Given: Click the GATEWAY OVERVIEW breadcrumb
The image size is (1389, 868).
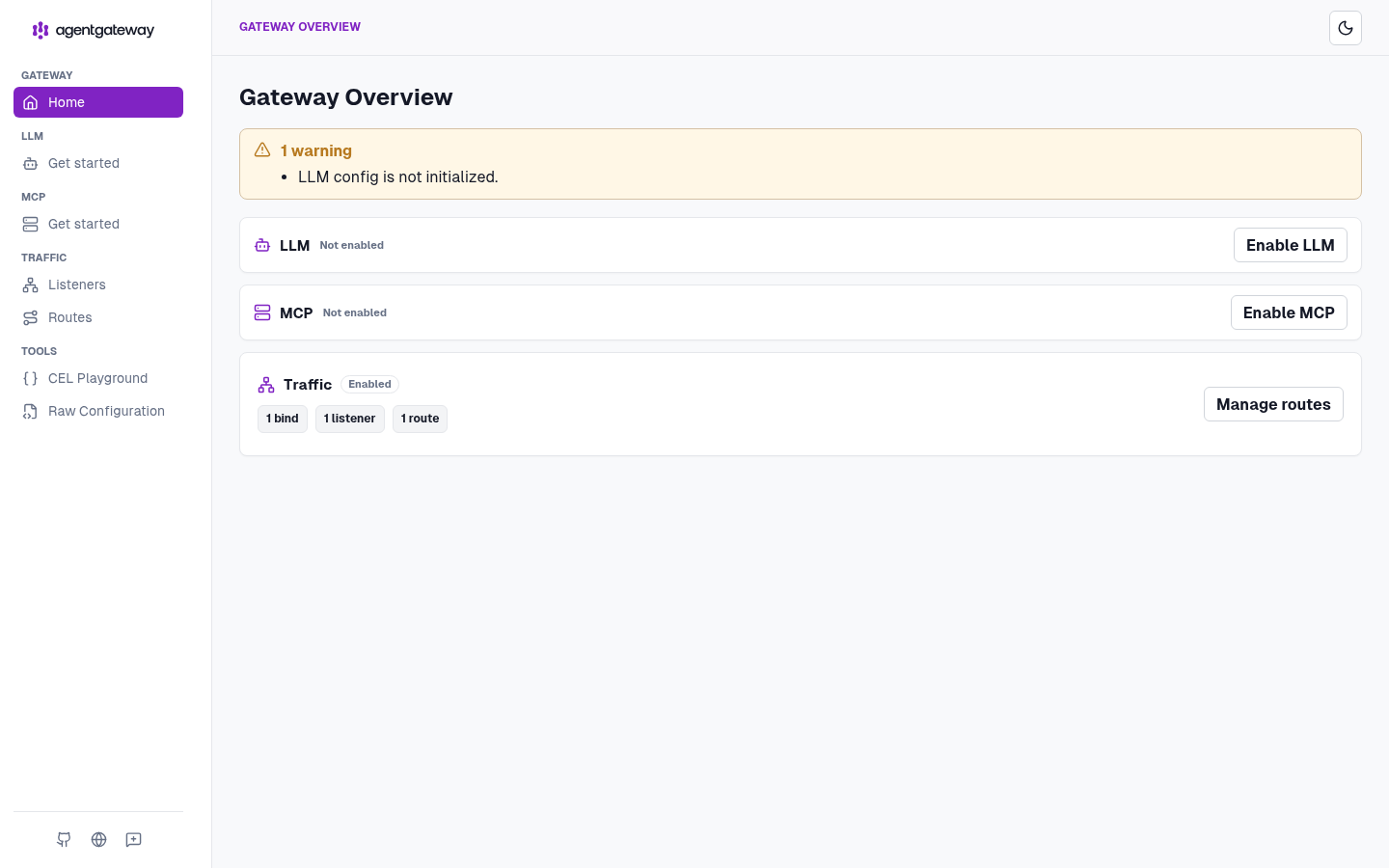Looking at the screenshot, I should point(300,27).
